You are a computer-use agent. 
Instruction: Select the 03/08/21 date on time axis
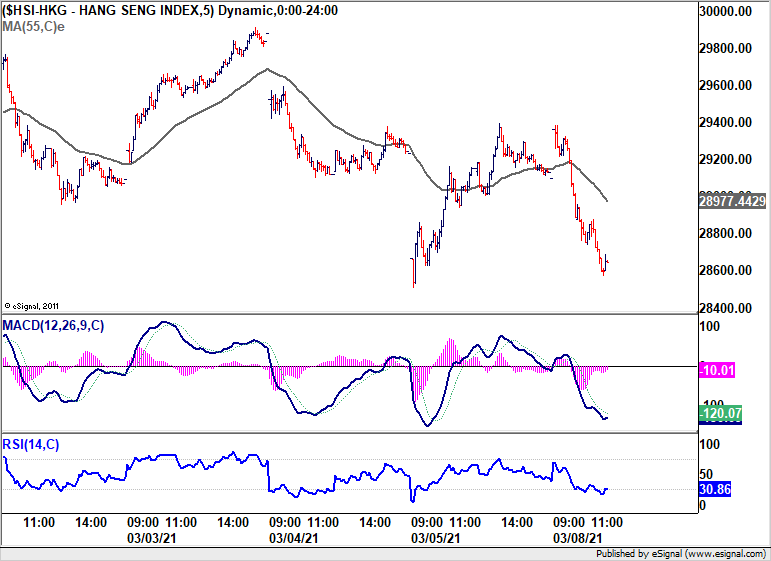(x=579, y=537)
